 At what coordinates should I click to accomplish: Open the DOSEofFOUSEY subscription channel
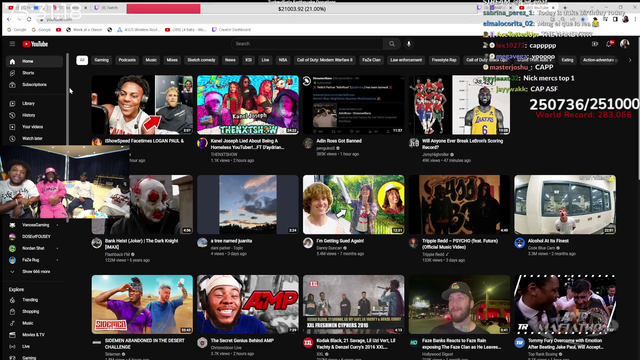pyautogui.click(x=34, y=236)
